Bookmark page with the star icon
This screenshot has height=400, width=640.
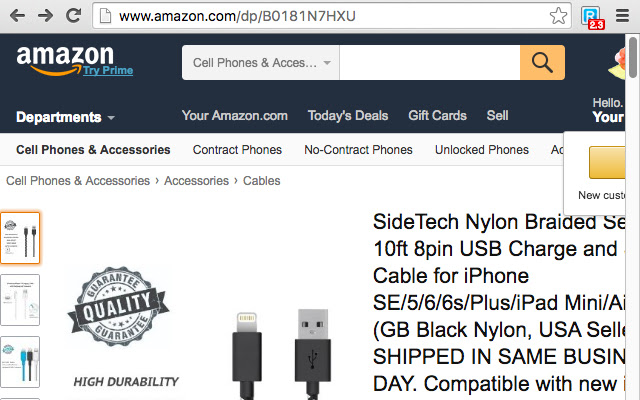558,17
